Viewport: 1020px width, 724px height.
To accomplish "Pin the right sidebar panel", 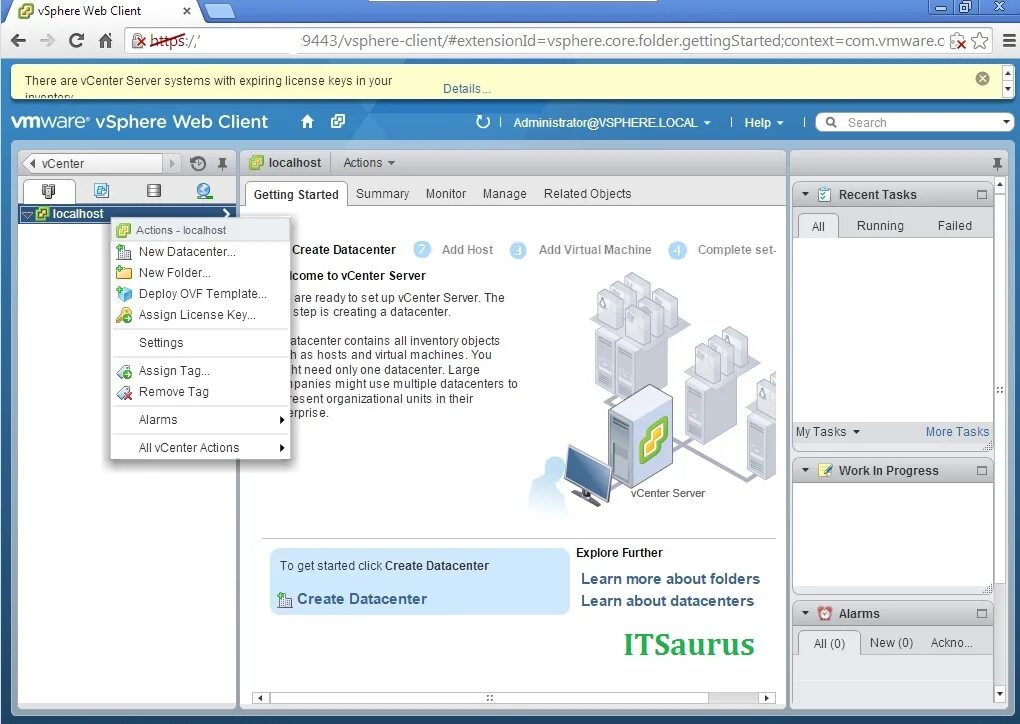I will tap(997, 163).
